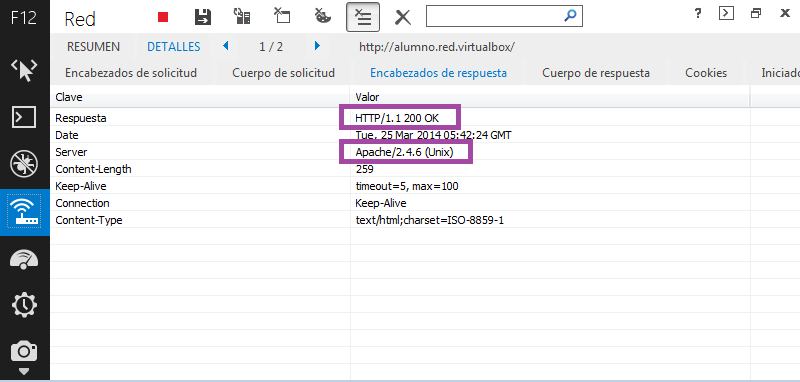Select the Network sidebar tool
800x382 pixels.
point(24,212)
